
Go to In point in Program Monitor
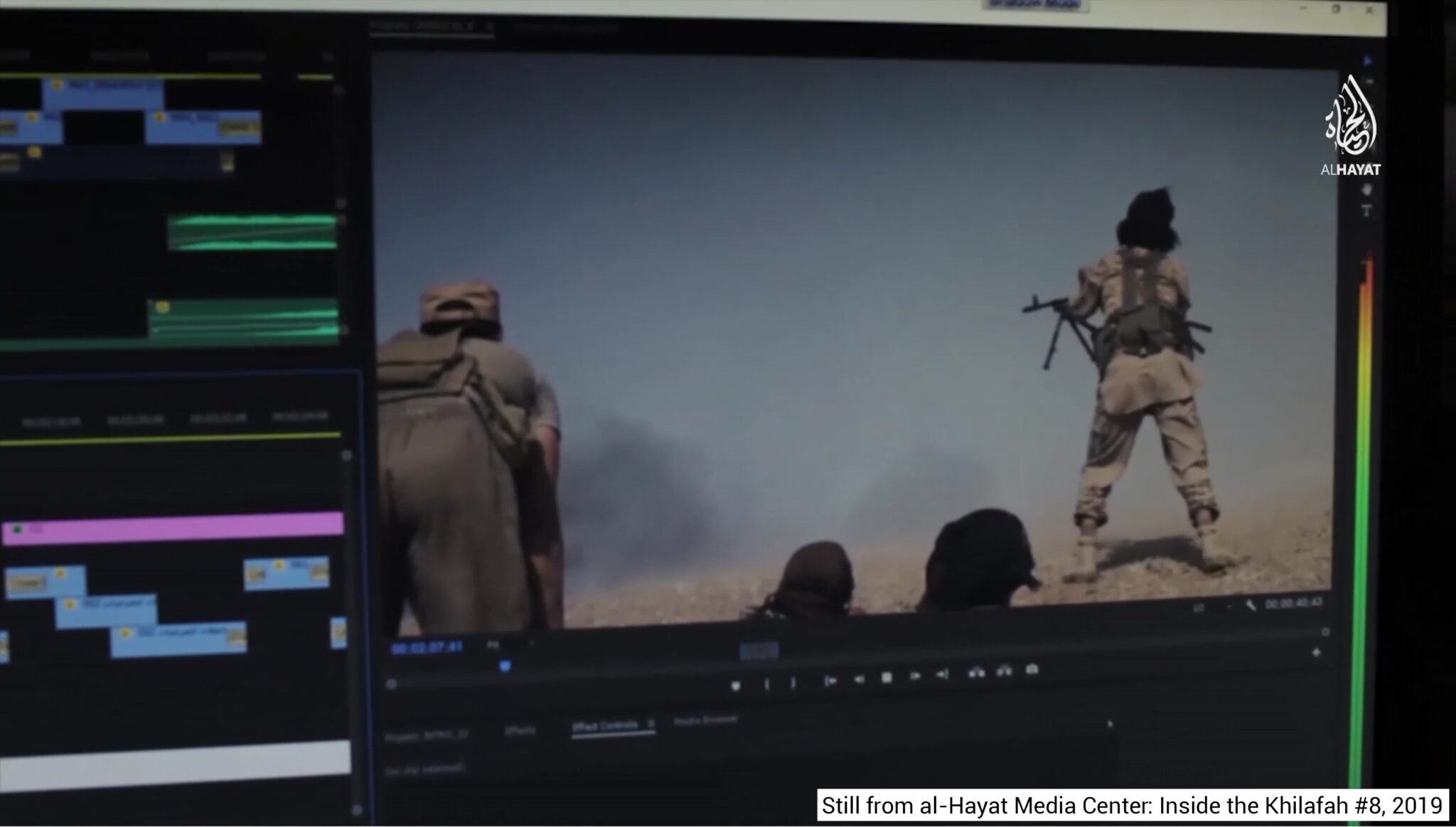pos(829,681)
